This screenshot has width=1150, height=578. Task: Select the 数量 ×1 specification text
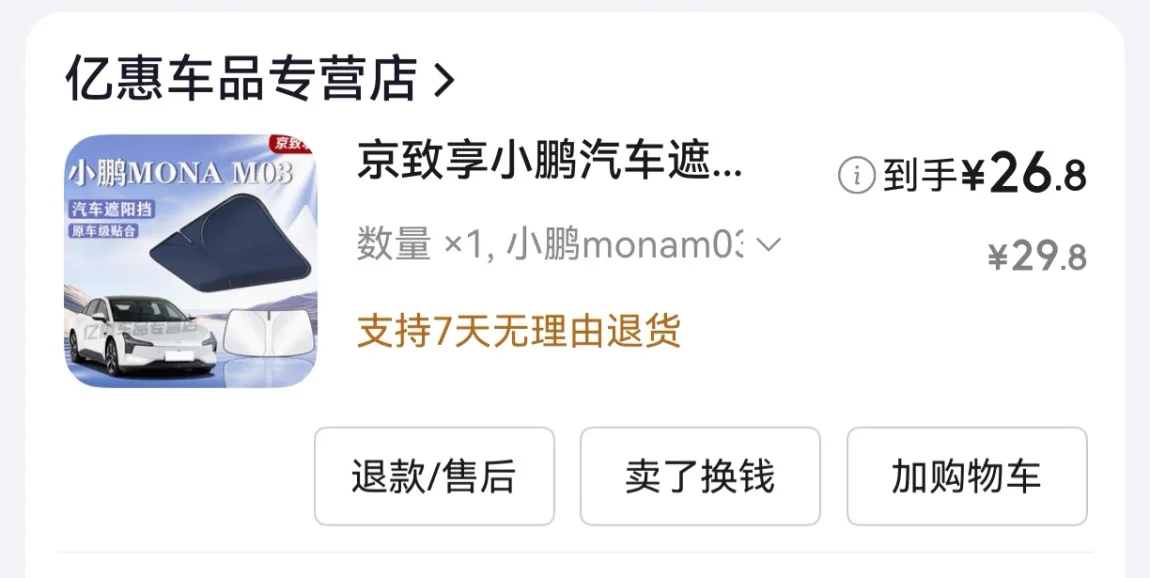[x=420, y=244]
